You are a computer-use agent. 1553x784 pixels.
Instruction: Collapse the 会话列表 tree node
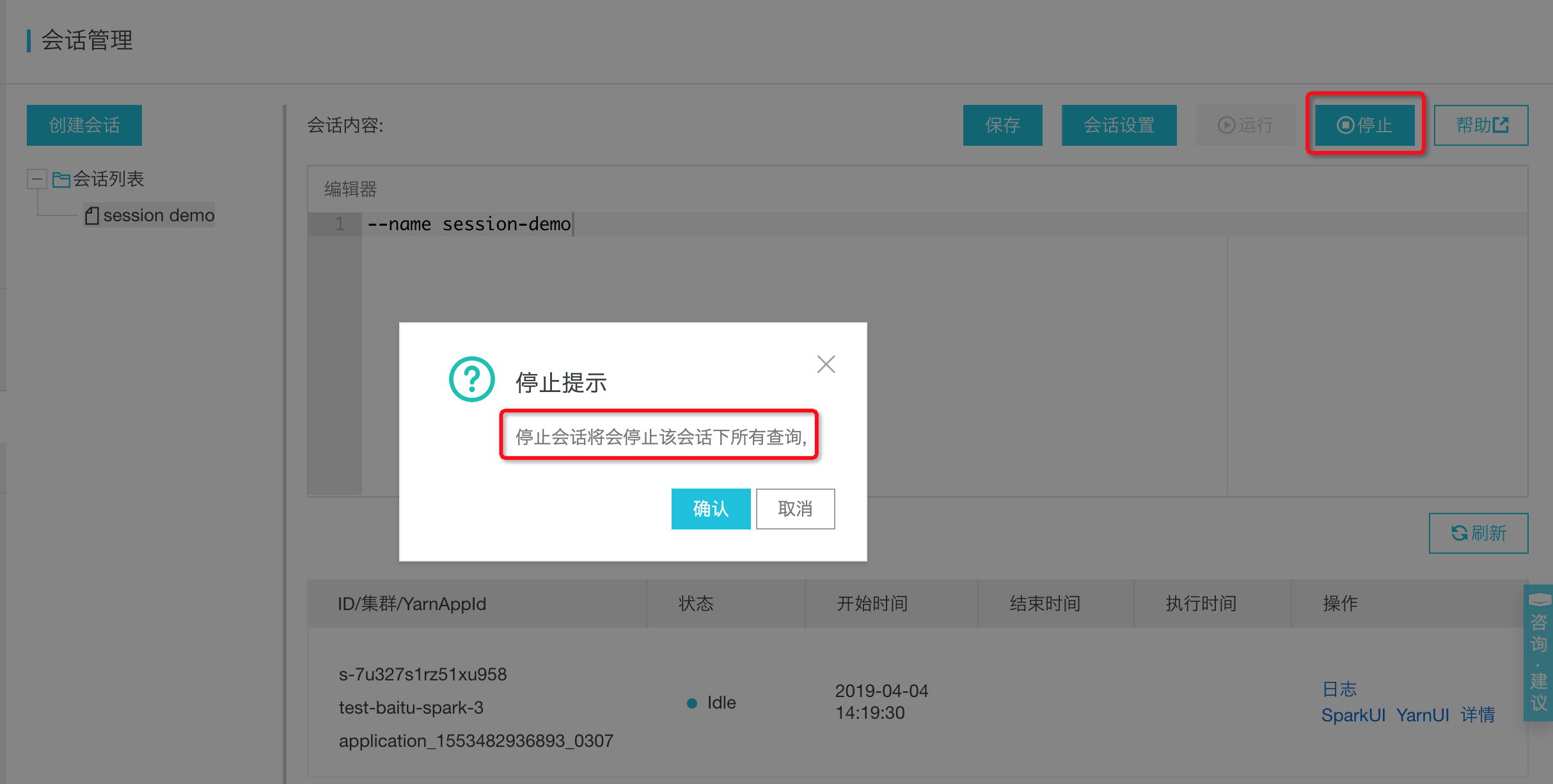point(36,179)
